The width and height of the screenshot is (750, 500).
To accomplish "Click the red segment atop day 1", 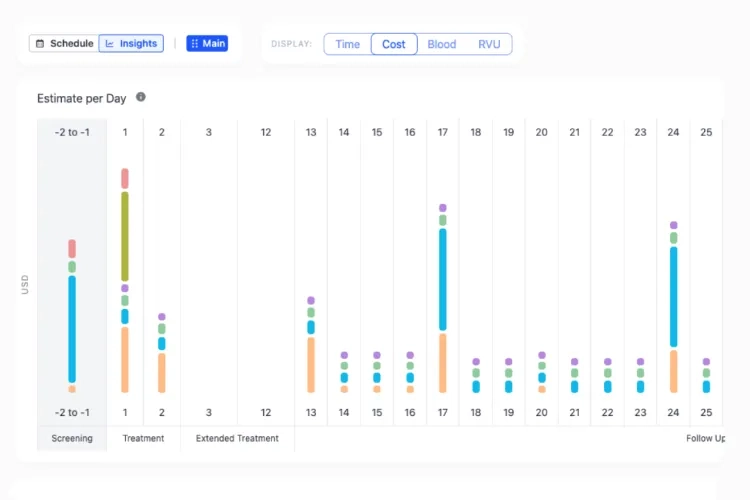I will (x=125, y=178).
